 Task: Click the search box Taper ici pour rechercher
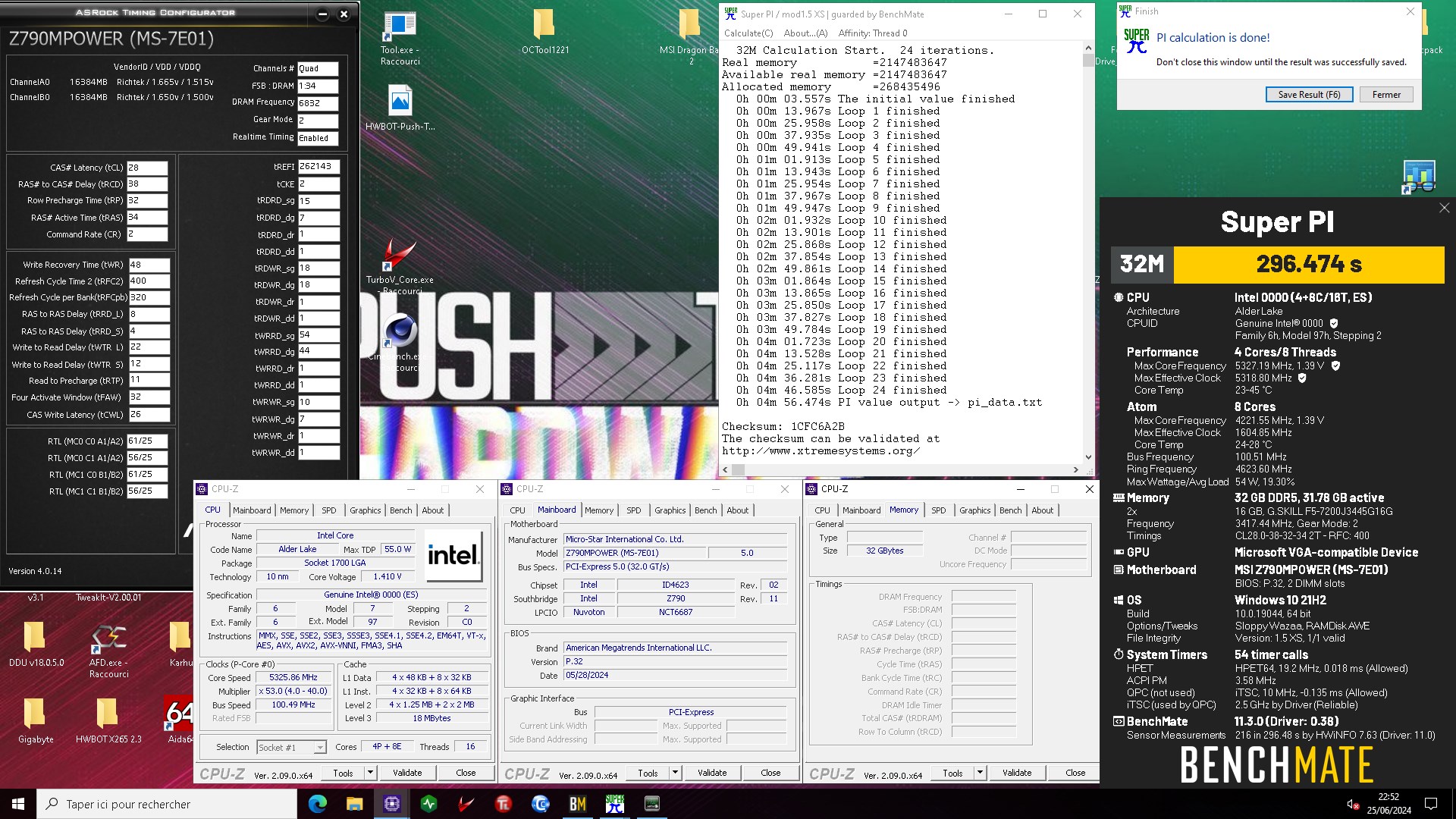(x=167, y=804)
